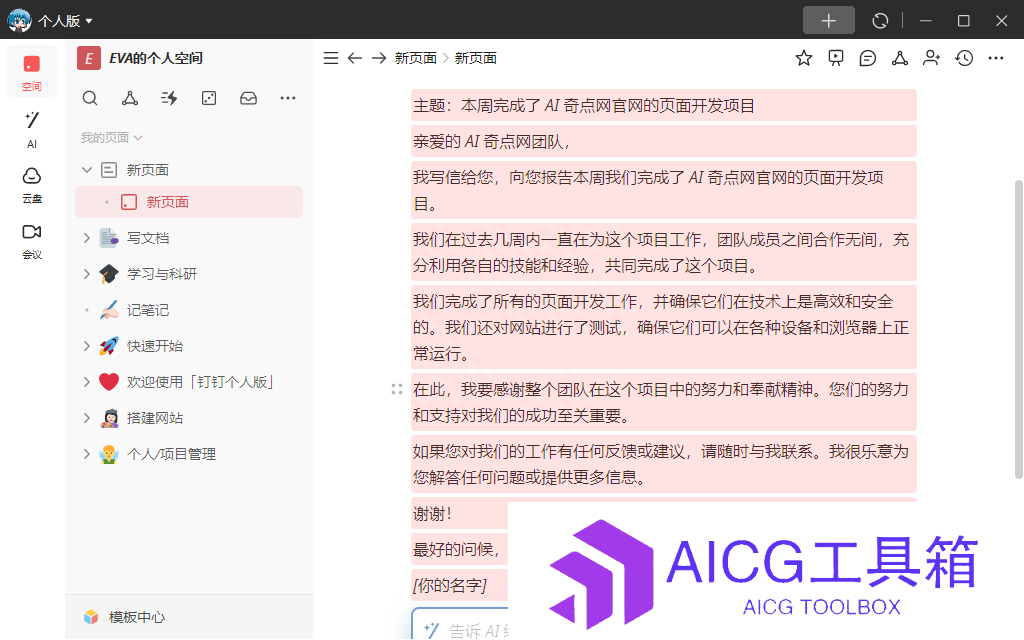Viewport: 1024px width, 640px height.
Task: Open the page more options ellipsis
Action: click(996, 58)
